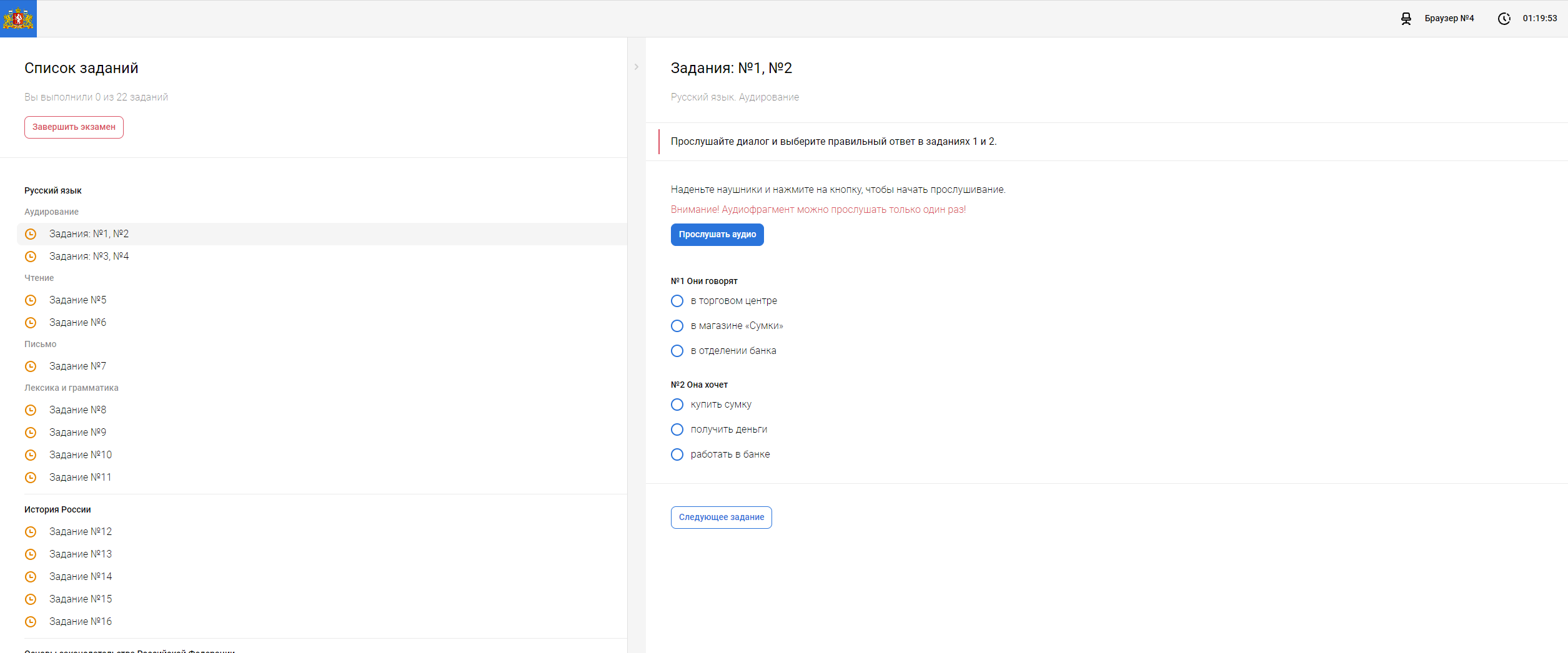Viewport: 1568px width, 653px height.
Task: Select answer «получить деньги»
Action: pyautogui.click(x=677, y=430)
